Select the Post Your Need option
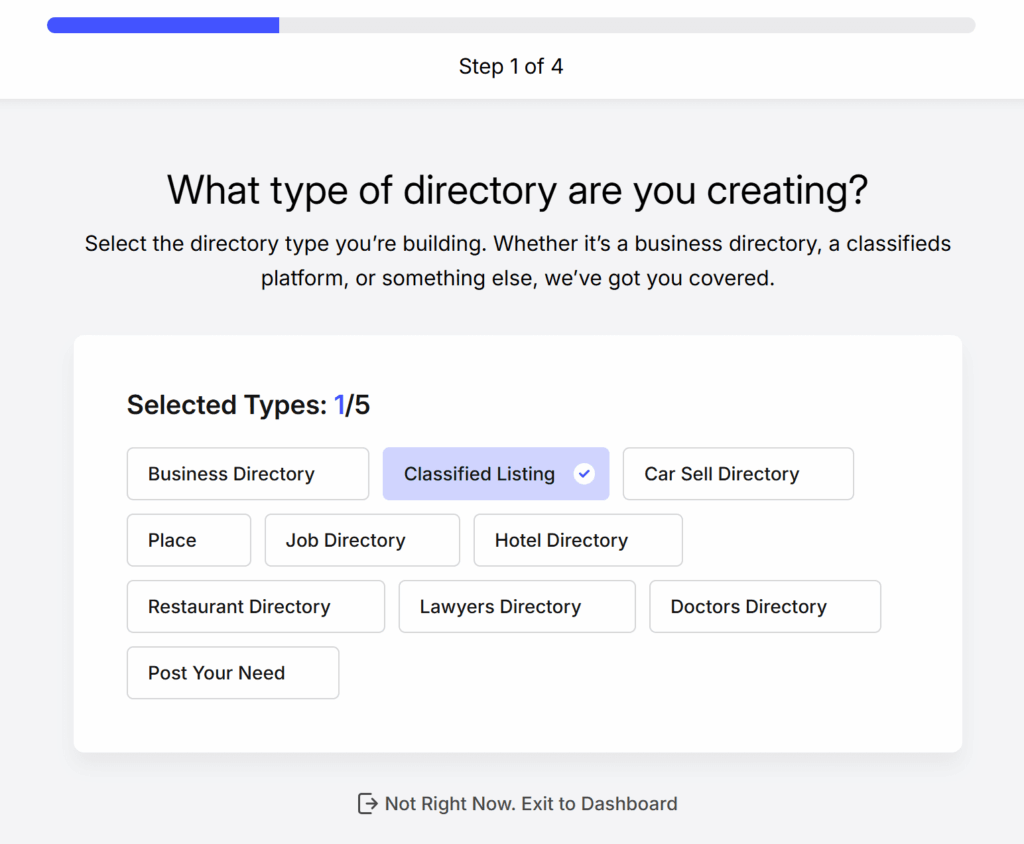 click(x=232, y=673)
